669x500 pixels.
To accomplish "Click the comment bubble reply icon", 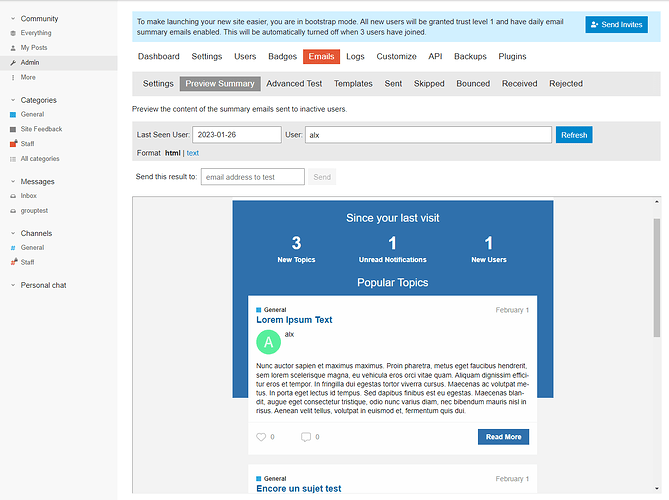I will tap(306, 437).
